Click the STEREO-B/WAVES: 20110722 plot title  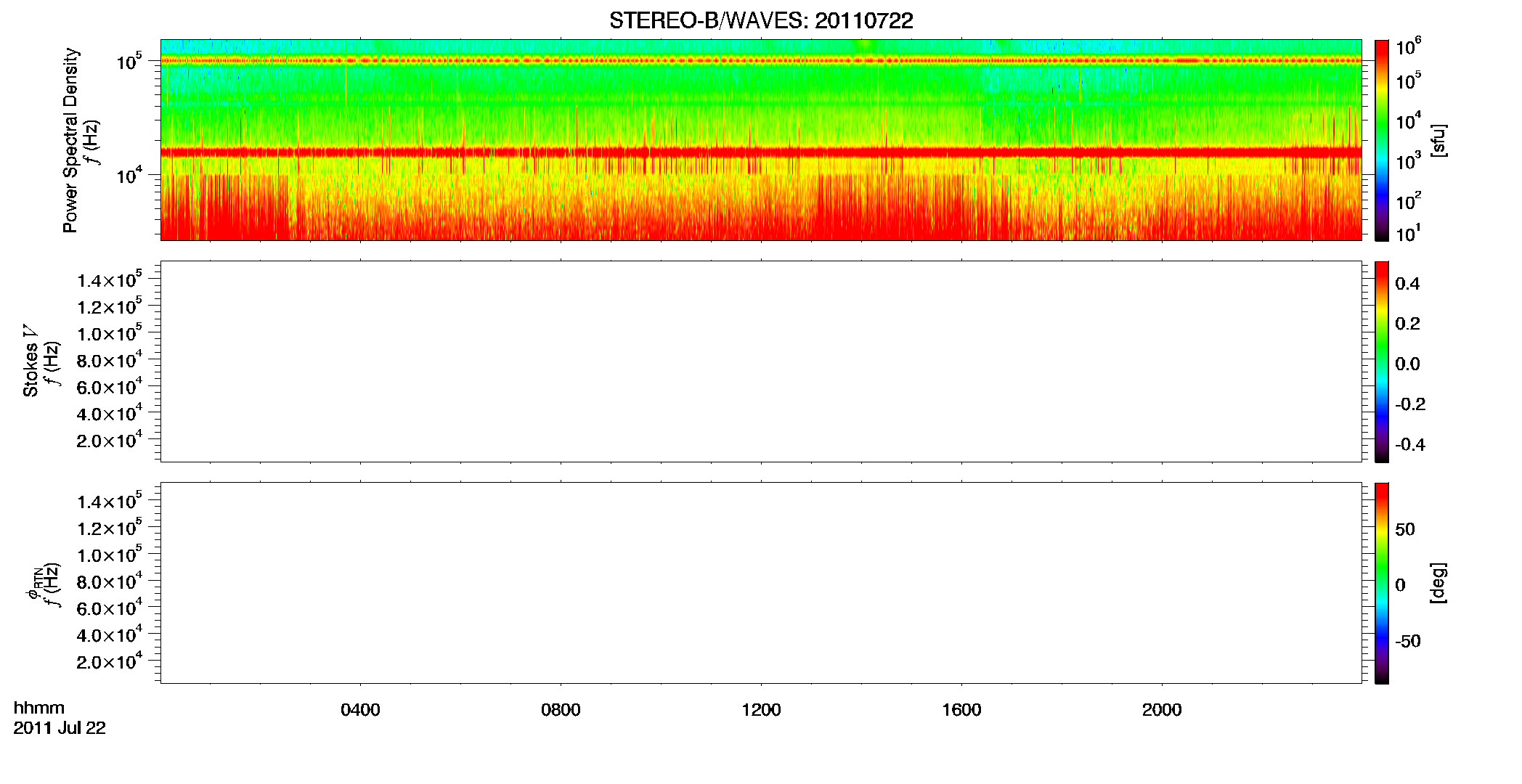[x=761, y=20]
